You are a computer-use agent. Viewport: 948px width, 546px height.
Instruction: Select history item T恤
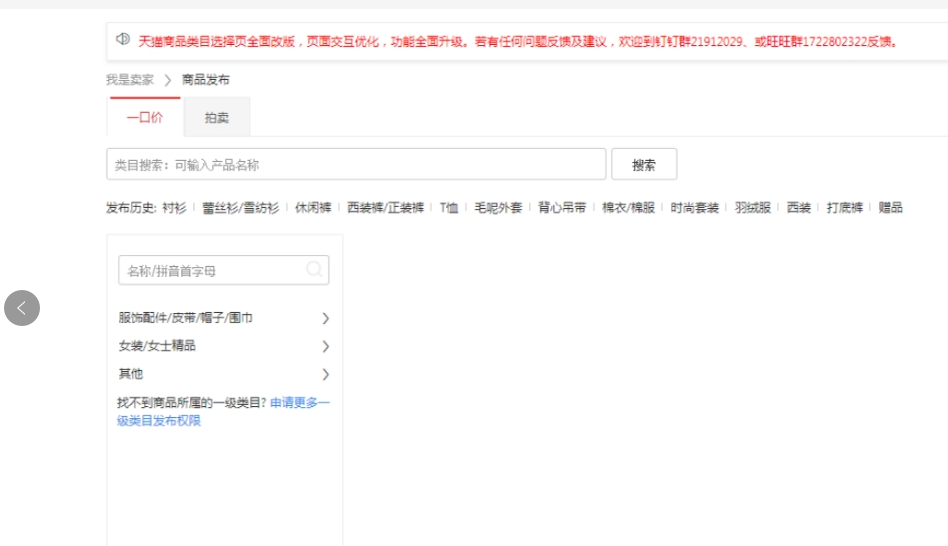click(x=449, y=208)
